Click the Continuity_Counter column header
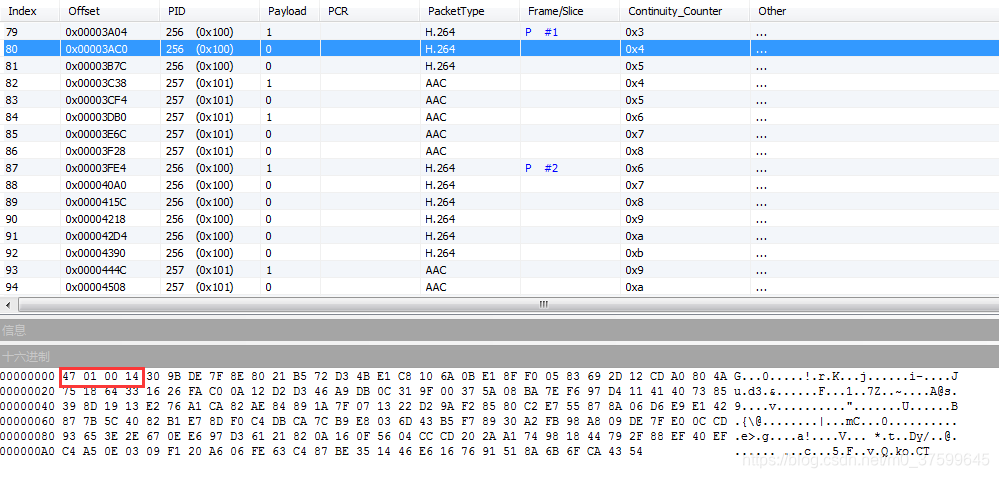Viewport: 999px width, 478px height. [x=685, y=11]
